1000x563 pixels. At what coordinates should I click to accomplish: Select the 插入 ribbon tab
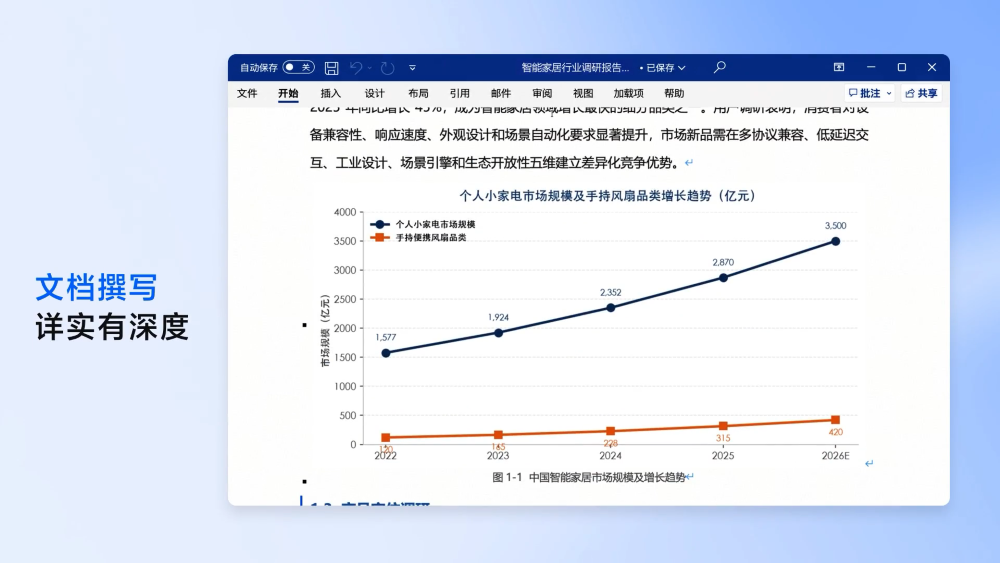point(330,93)
